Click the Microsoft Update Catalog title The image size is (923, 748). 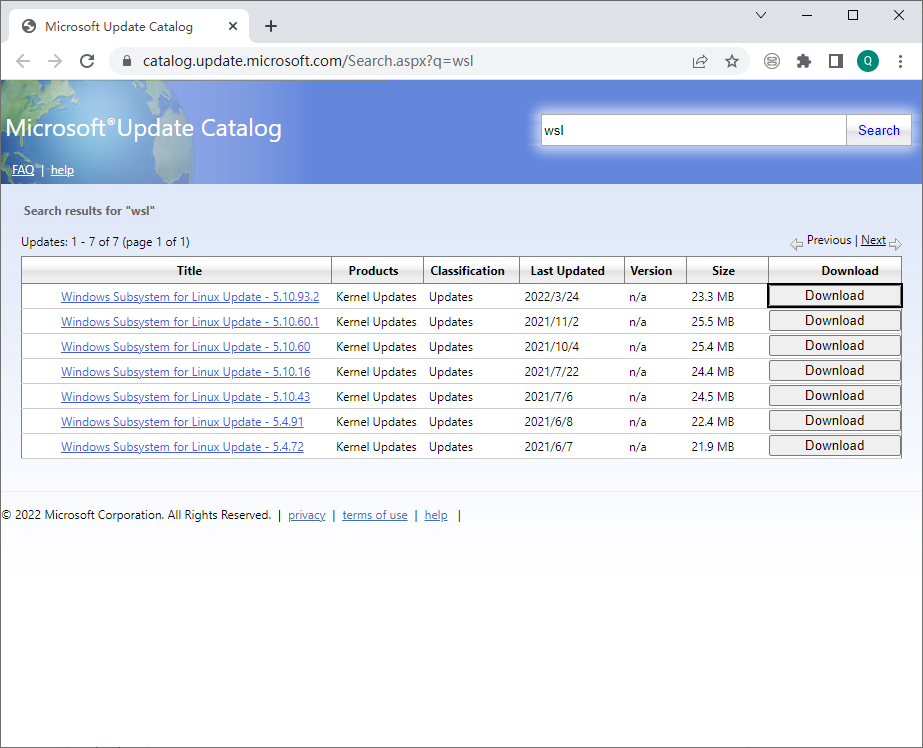(x=144, y=128)
